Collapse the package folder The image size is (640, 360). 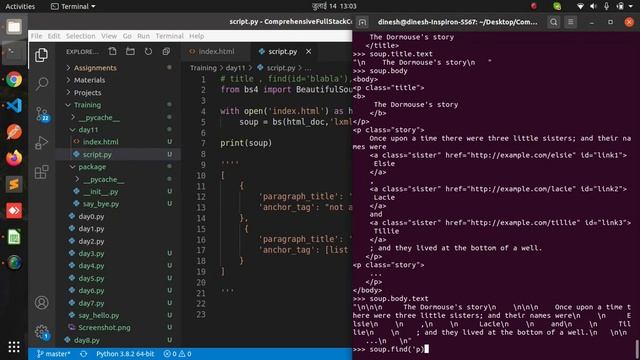(x=92, y=167)
